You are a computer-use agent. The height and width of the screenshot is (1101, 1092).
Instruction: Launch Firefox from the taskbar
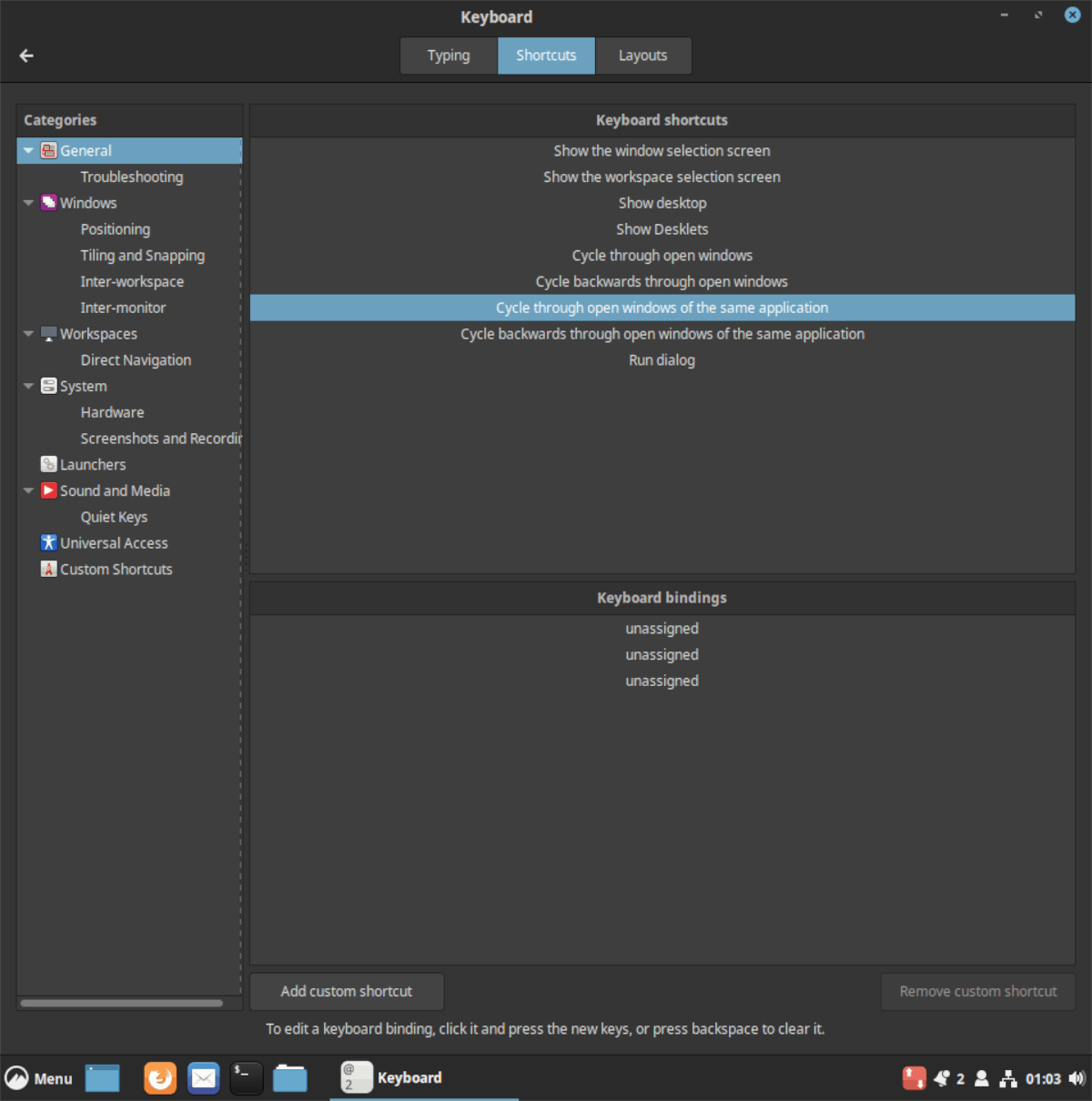(159, 1077)
